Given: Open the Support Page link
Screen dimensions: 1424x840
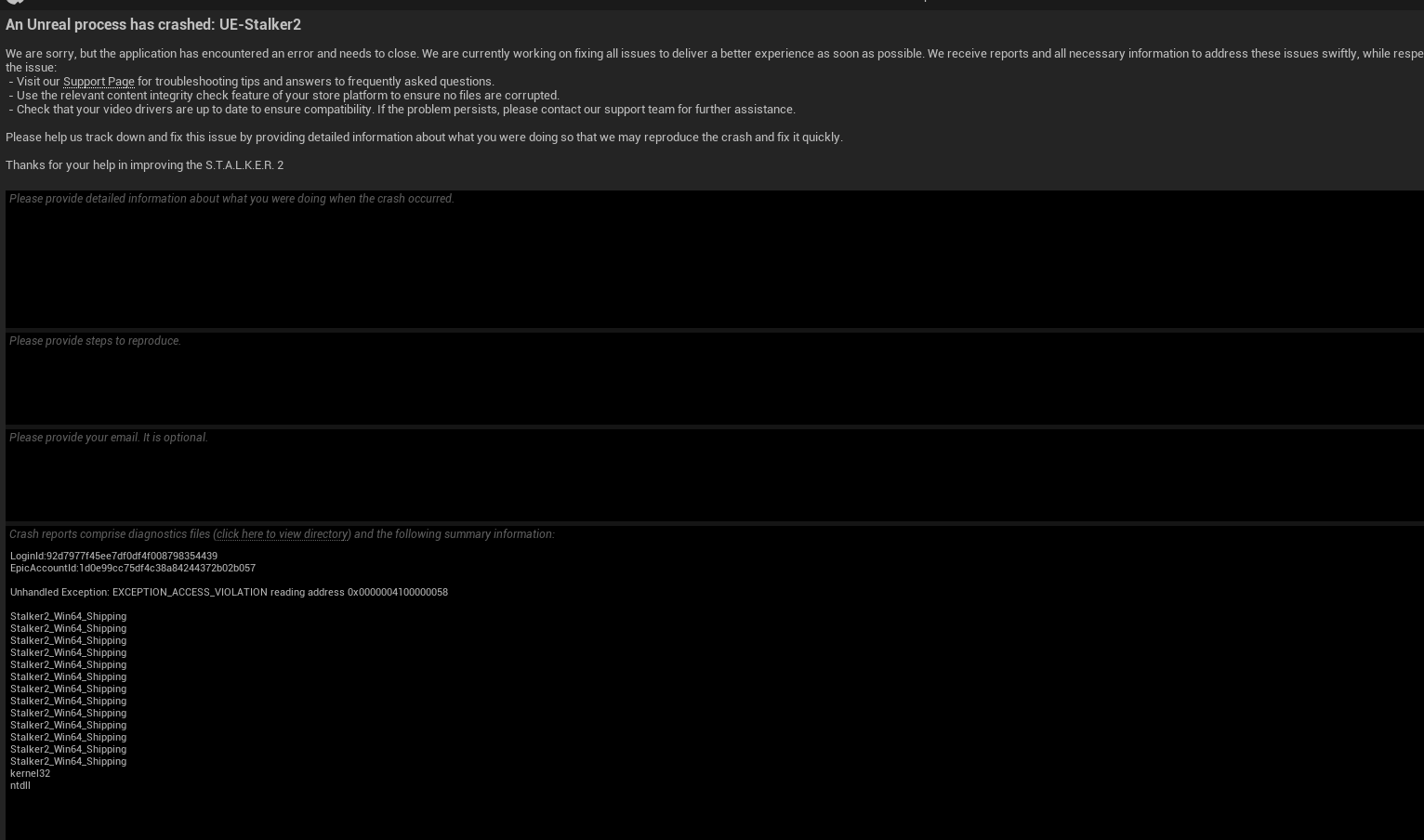Looking at the screenshot, I should click(99, 82).
